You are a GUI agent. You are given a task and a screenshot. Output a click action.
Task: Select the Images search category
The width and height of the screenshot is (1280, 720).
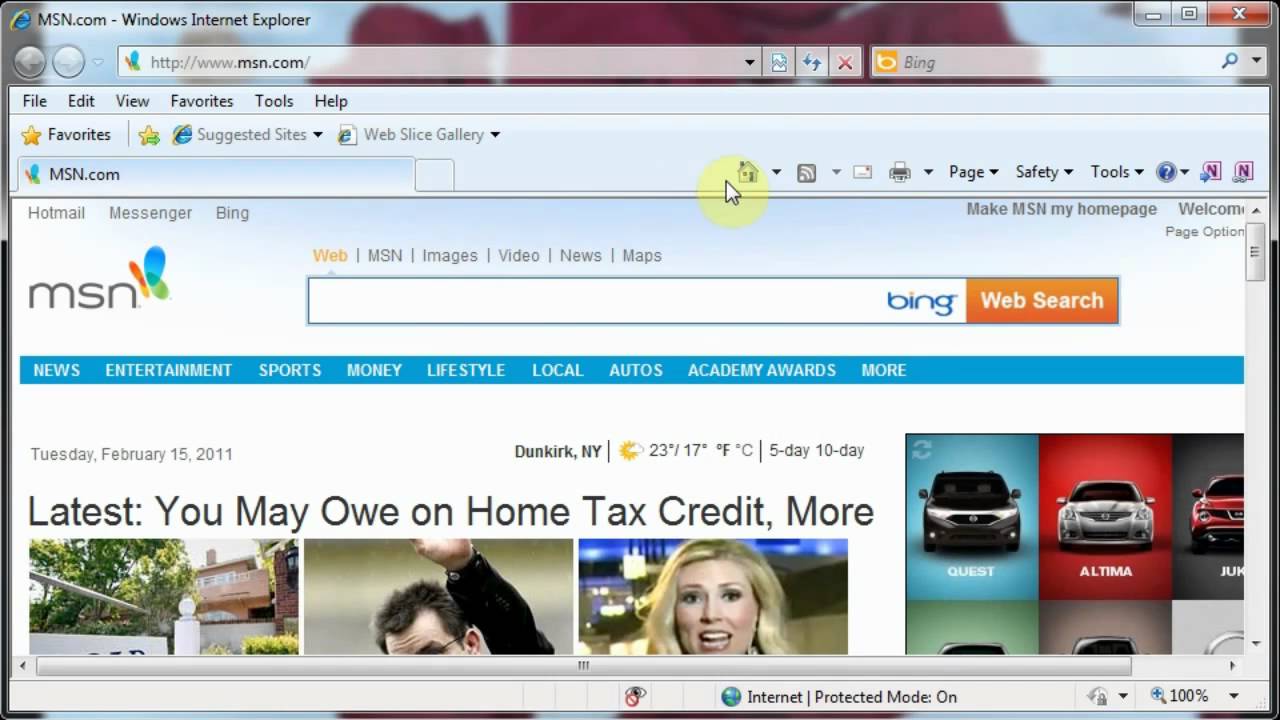pyautogui.click(x=450, y=256)
